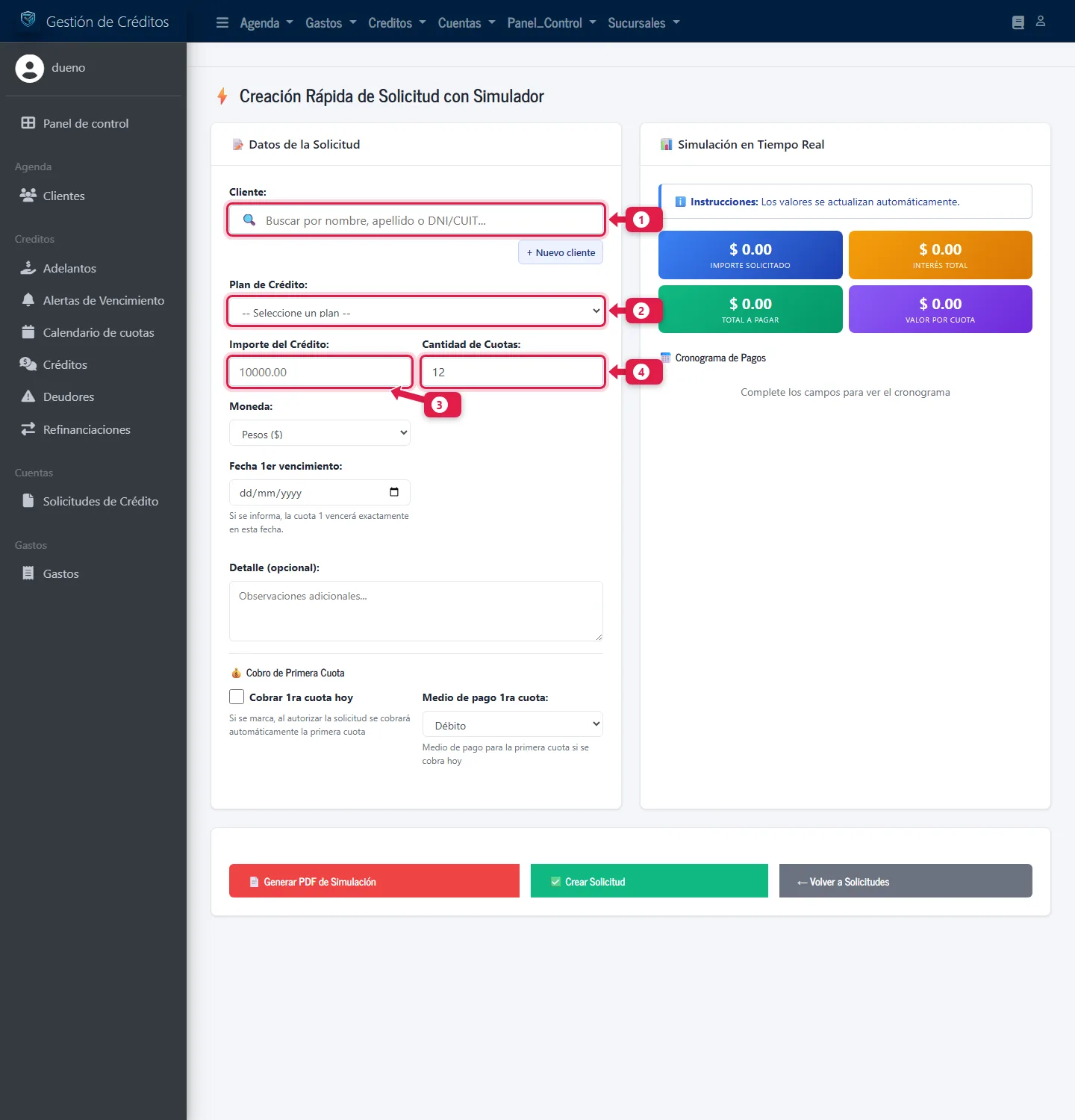Focus the Cliente search field

tap(416, 220)
